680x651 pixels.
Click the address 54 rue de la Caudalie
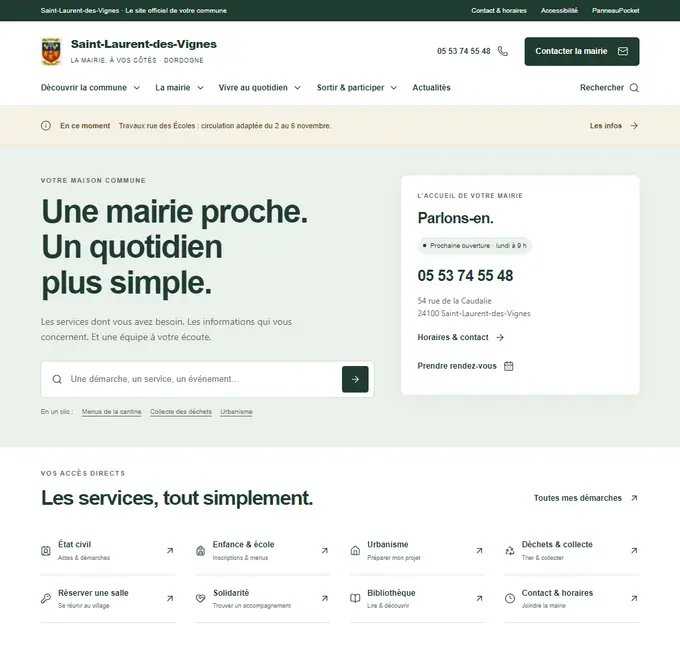(x=454, y=301)
